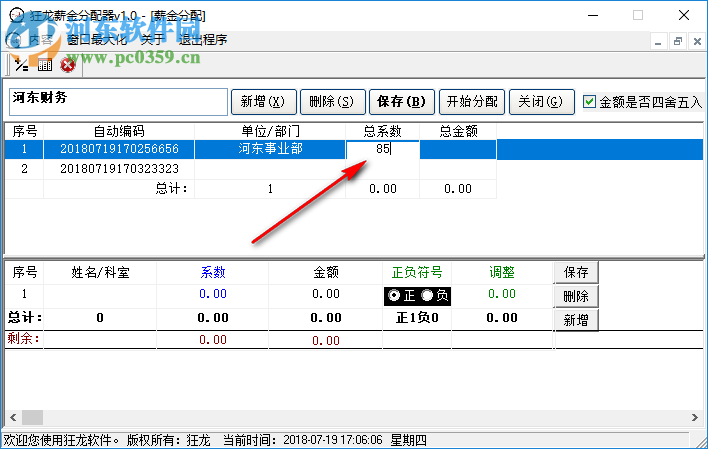The height and width of the screenshot is (449, 708).
Task: Click the 当前时间 status bar text
Action: tap(303, 440)
